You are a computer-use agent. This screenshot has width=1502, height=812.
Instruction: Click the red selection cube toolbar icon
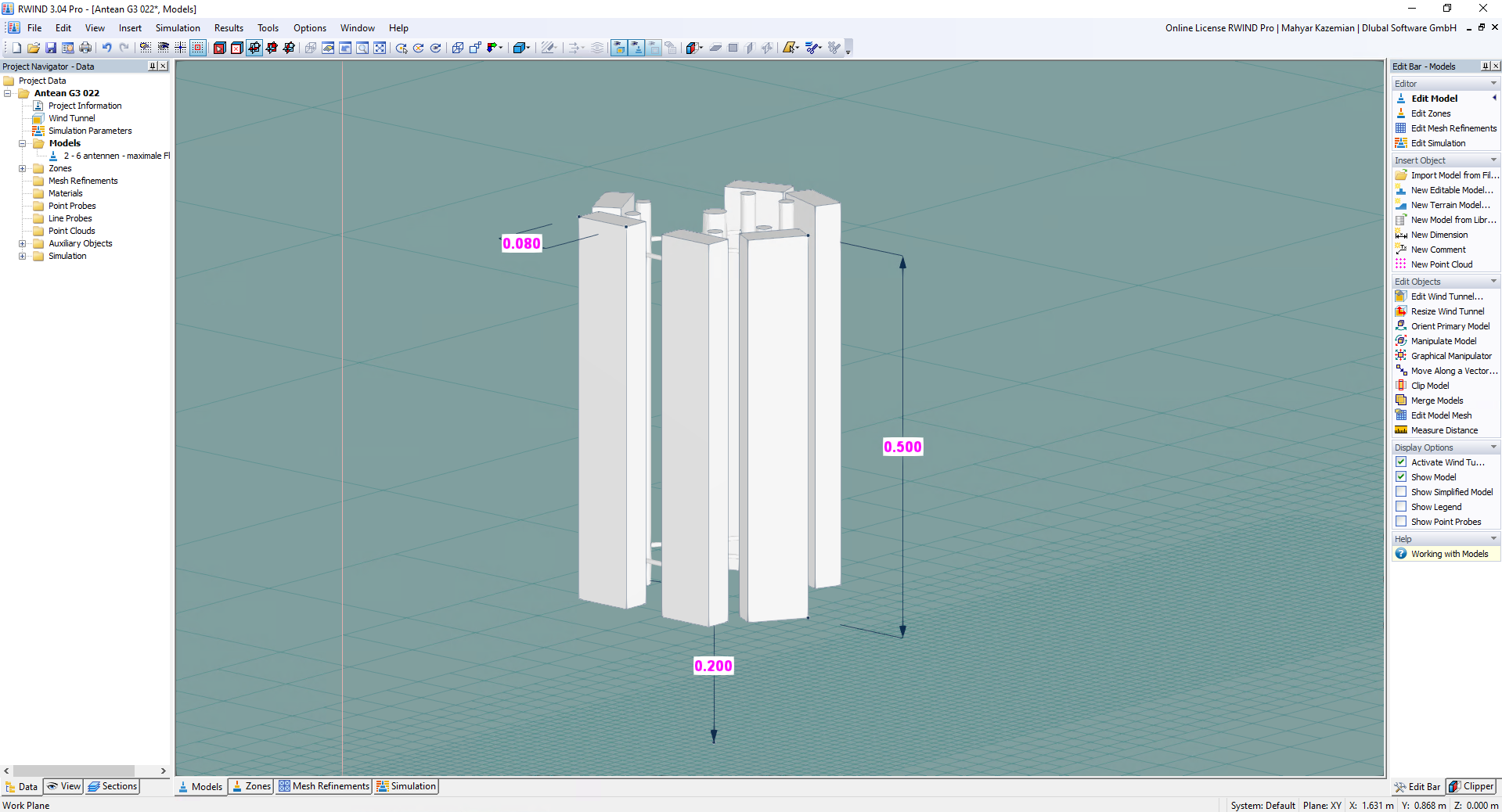tap(220, 48)
